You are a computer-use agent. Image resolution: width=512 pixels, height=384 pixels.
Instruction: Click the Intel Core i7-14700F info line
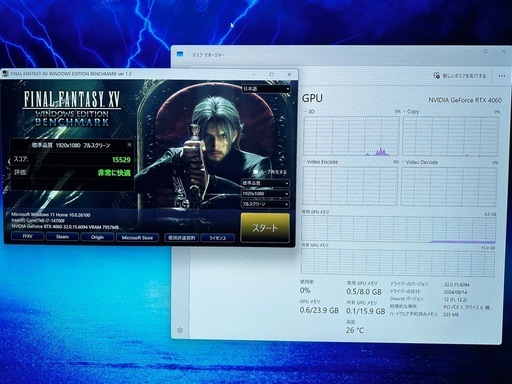[38, 220]
